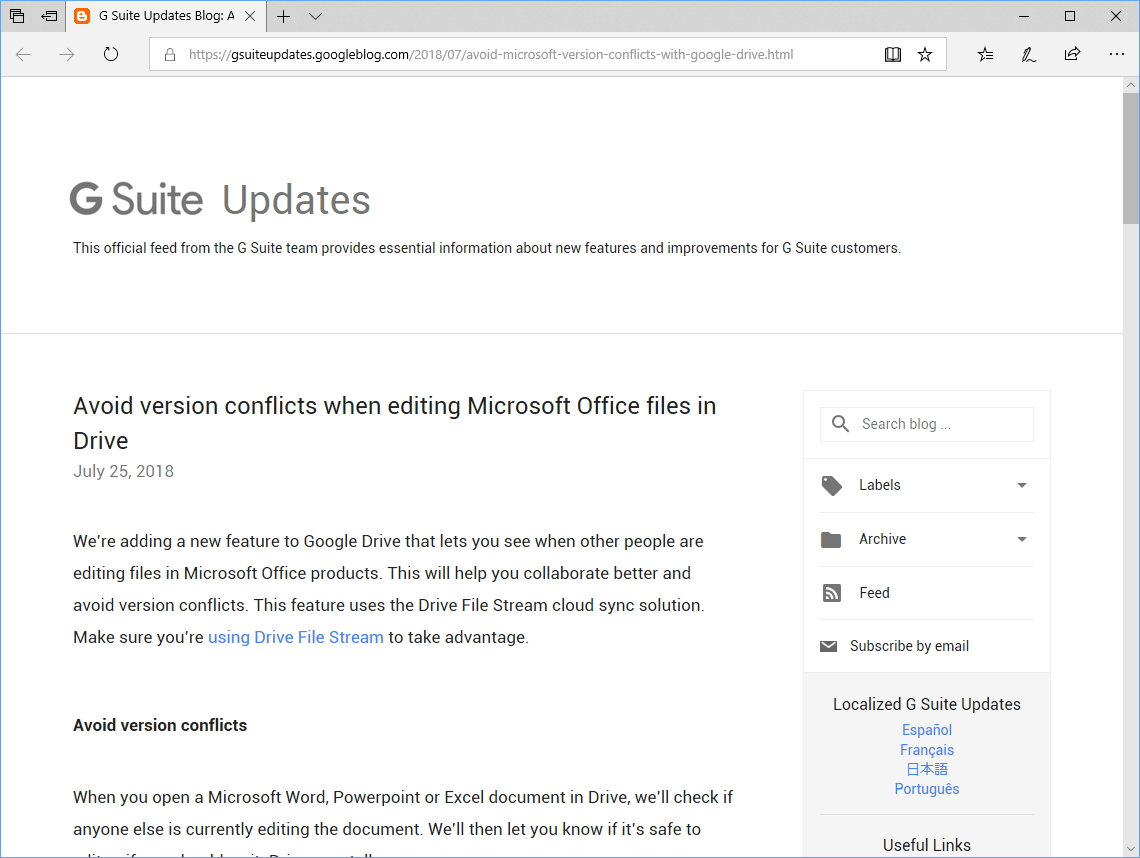Follow the using Drive File Stream link

pos(296,637)
